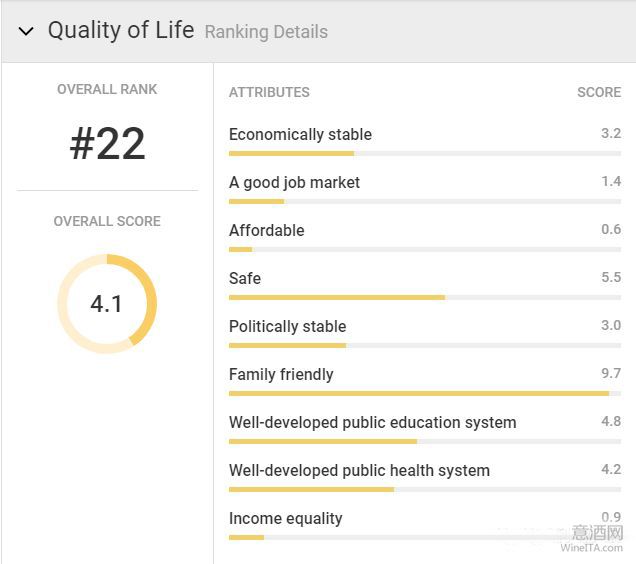Collapse the Quality of Life section chevron
This screenshot has width=636, height=564.
[x=26, y=31]
